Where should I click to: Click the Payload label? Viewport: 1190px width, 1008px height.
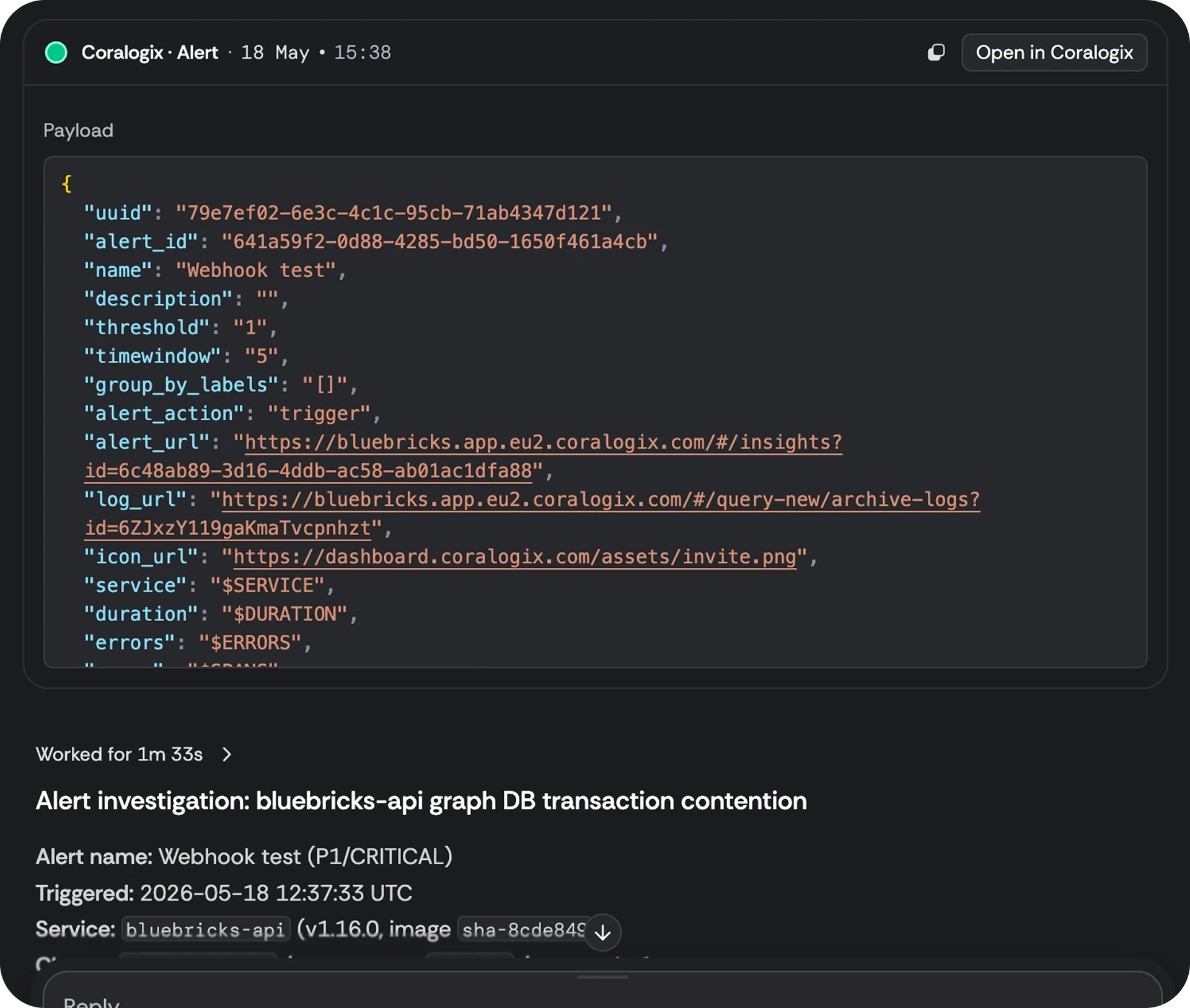[x=78, y=130]
